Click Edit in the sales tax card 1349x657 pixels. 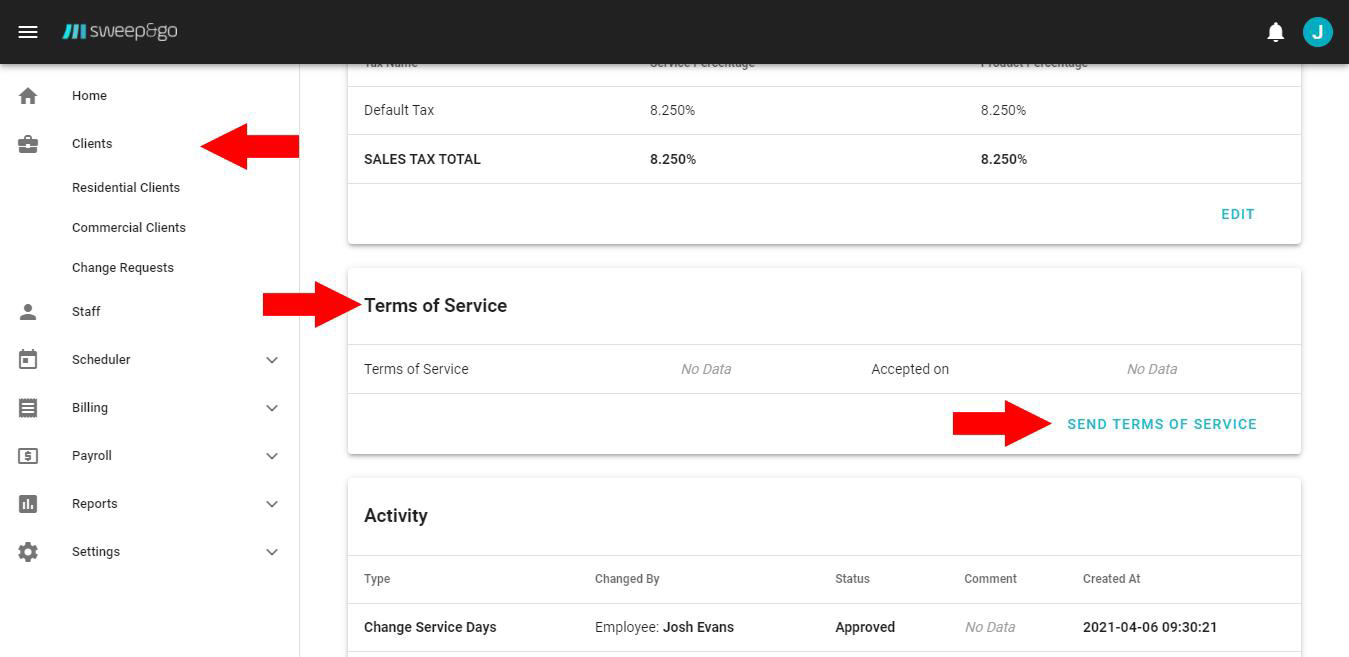(1237, 214)
